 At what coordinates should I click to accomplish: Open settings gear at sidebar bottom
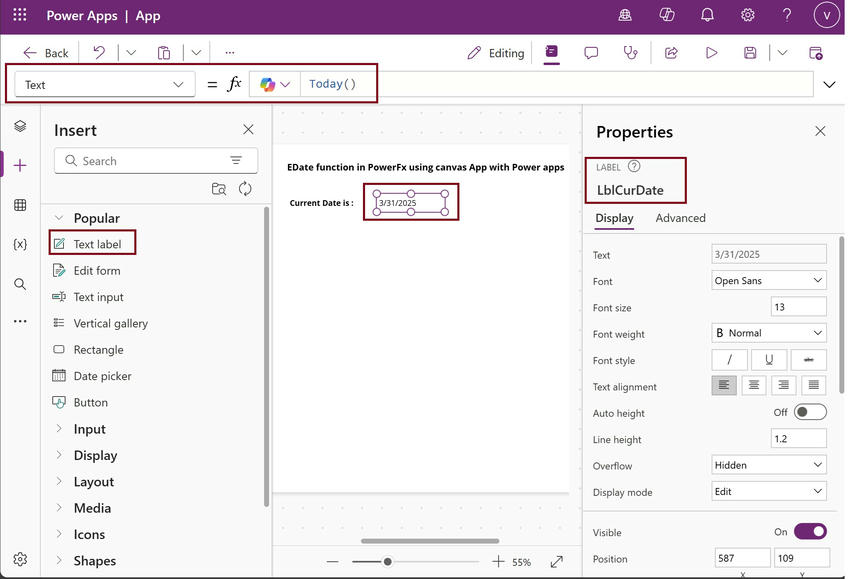[x=20, y=559]
